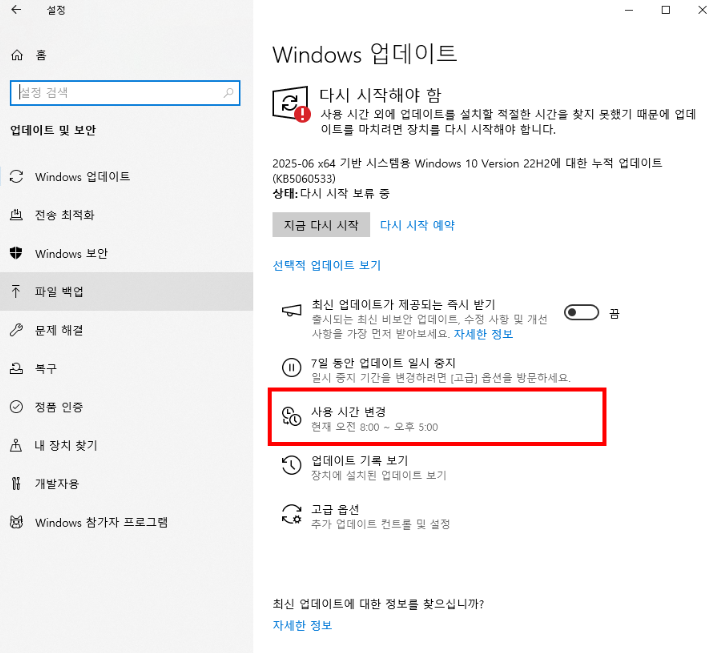Screen dimensions: 717x653
Task: Click the 상태: 다시 시작 보류 중 text
Action: (331, 193)
